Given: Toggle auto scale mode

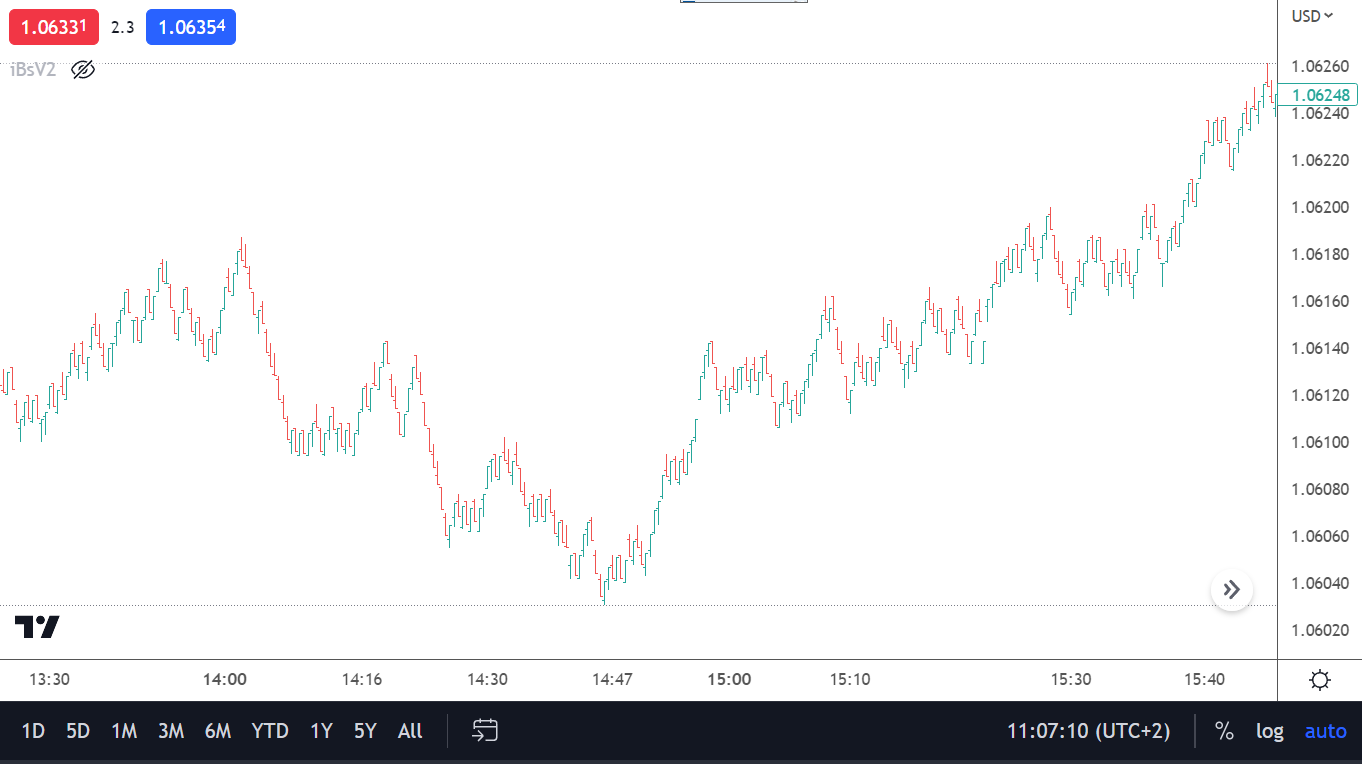Looking at the screenshot, I should pyautogui.click(x=1325, y=731).
